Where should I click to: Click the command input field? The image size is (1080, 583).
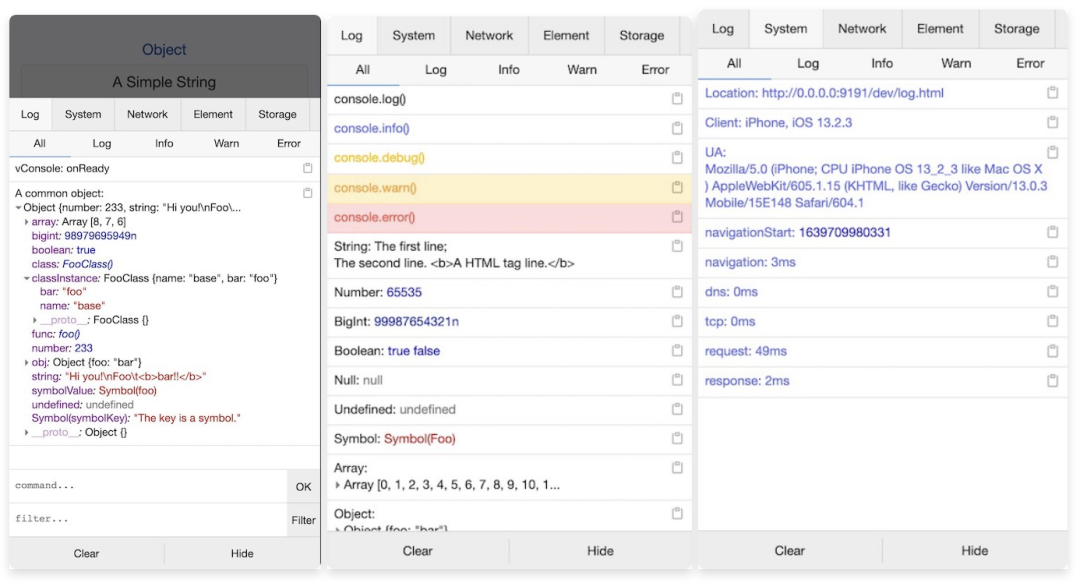pyautogui.click(x=148, y=486)
